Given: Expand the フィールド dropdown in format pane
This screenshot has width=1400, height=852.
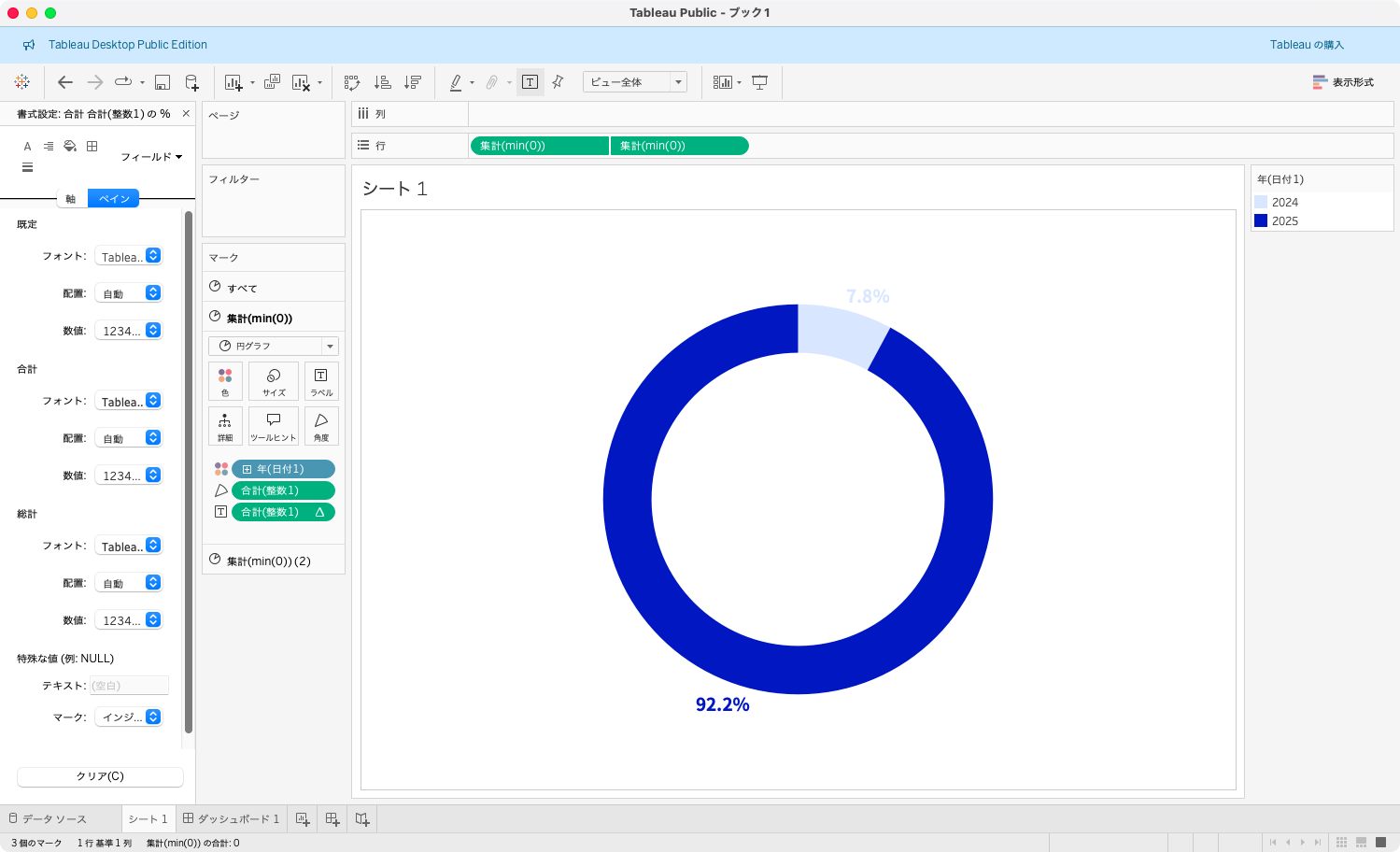Looking at the screenshot, I should [151, 157].
